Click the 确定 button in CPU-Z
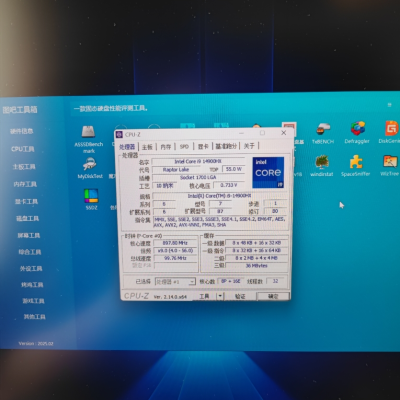This screenshot has height=400, width=400. pos(273,296)
